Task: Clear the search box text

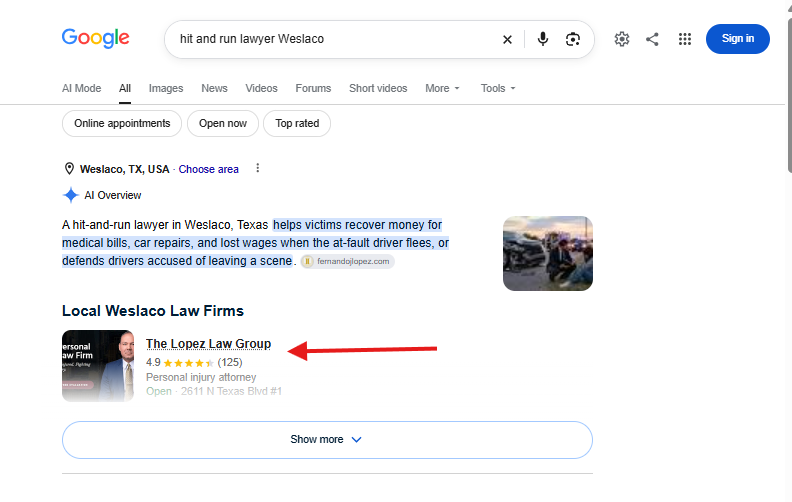Action: coord(507,39)
